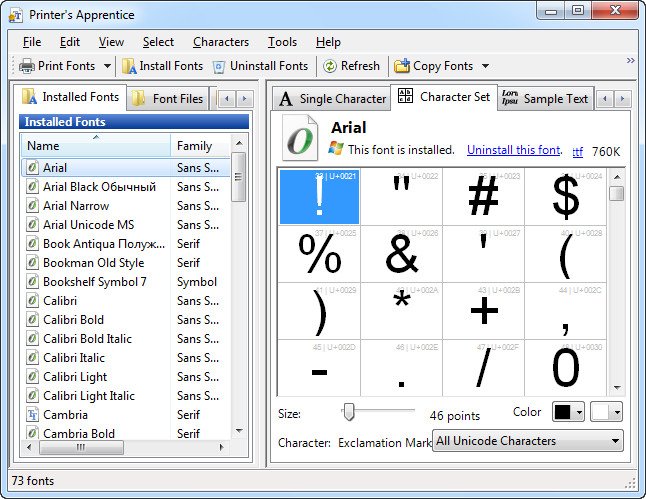Click the Calibri Light Italic font icon

(x=32, y=395)
